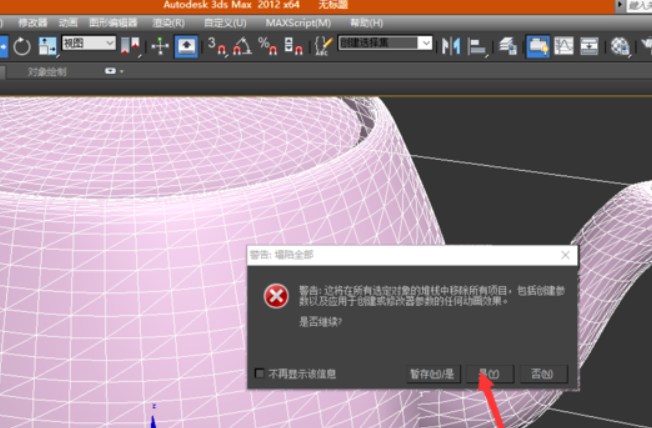Enable the 不再显示该信息 checkbox
Image resolution: width=652 pixels, height=428 pixels.
[260, 374]
